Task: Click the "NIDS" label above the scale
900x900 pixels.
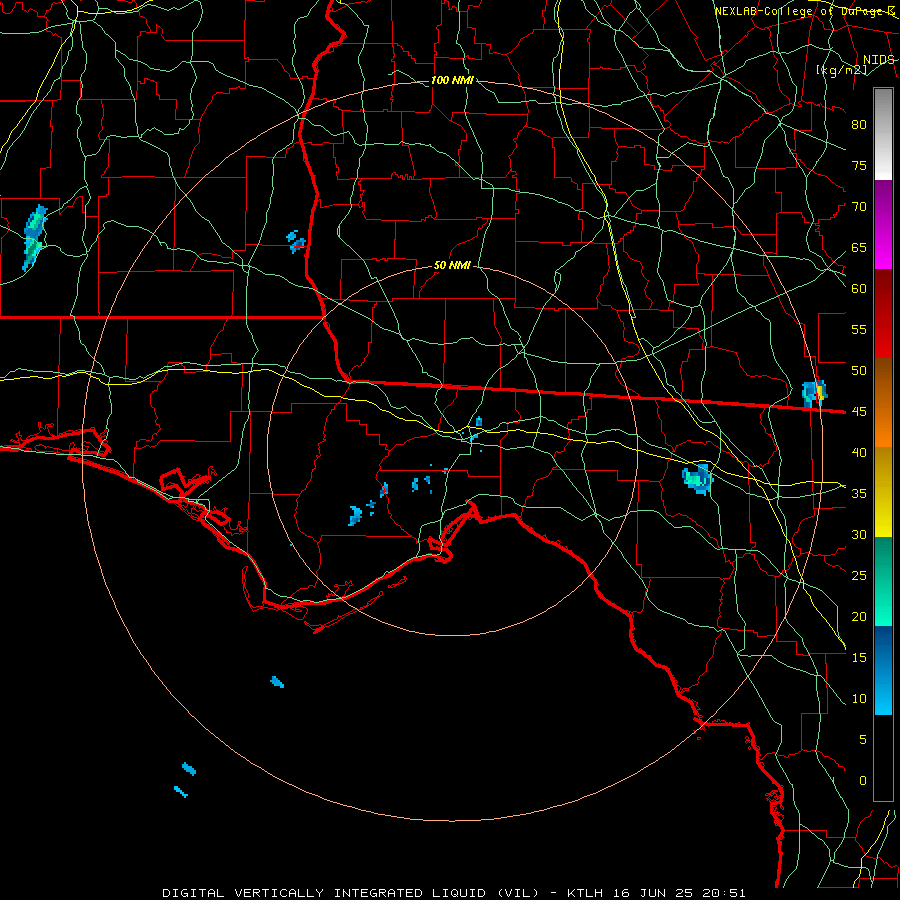Action: (x=878, y=60)
